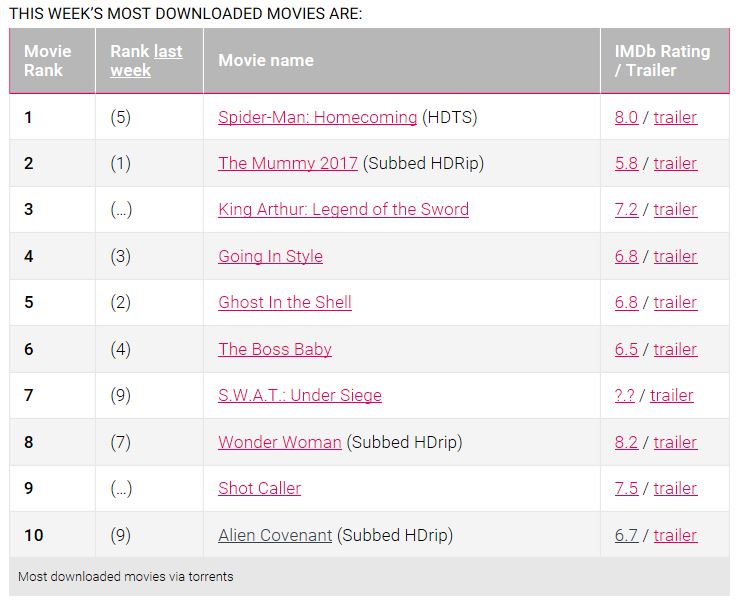Open the Alien Covenant movie link
This screenshot has height=603, width=738.
pos(275,535)
